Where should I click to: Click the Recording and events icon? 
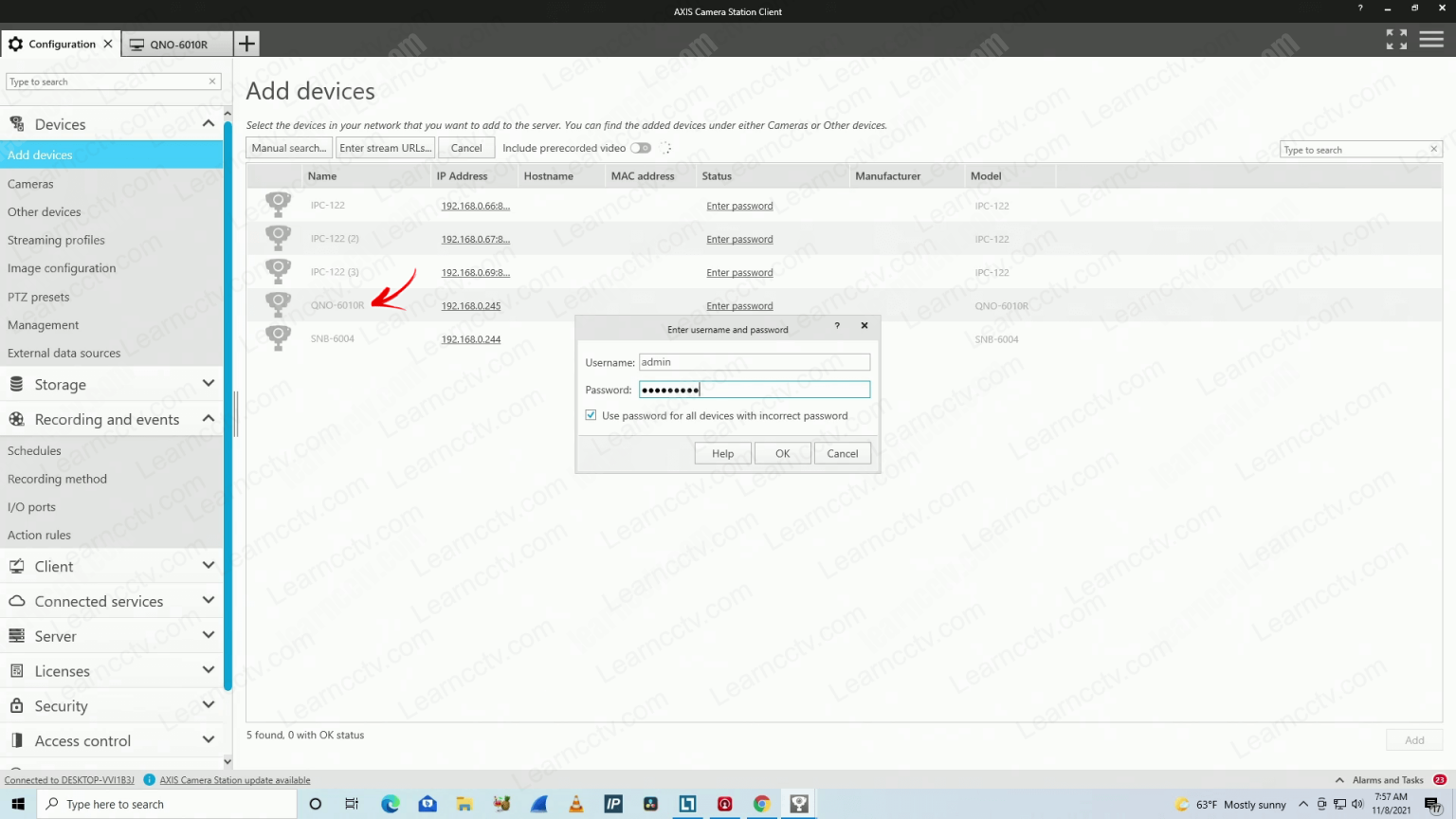[16, 419]
